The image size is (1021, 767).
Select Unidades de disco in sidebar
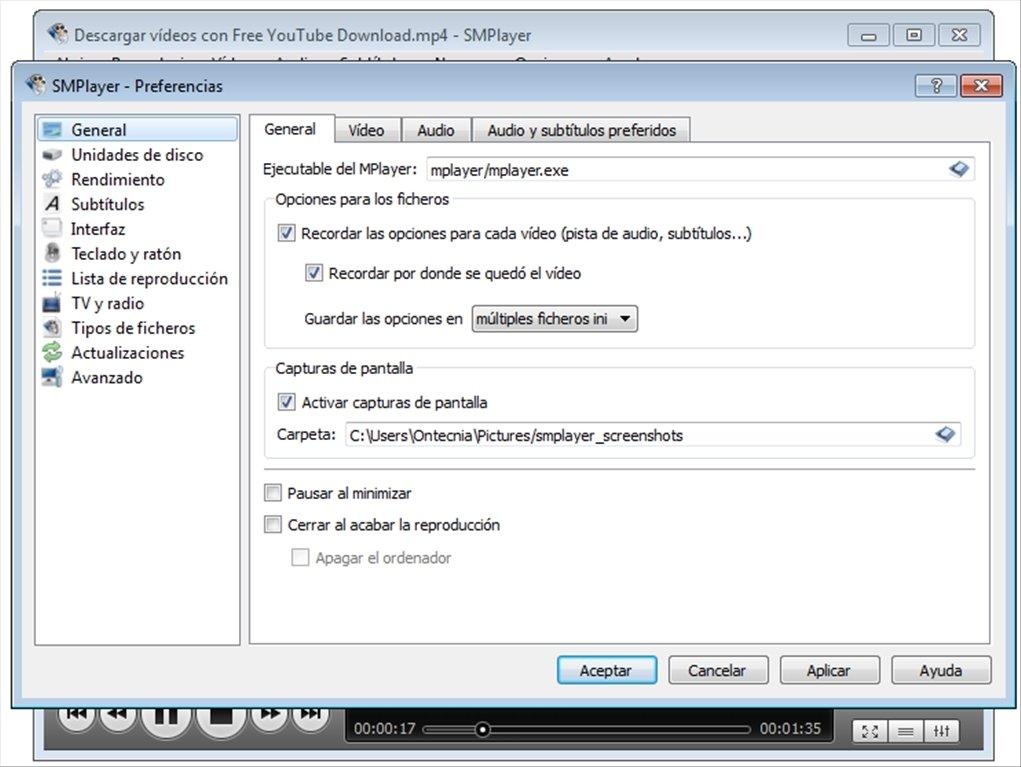click(x=137, y=155)
